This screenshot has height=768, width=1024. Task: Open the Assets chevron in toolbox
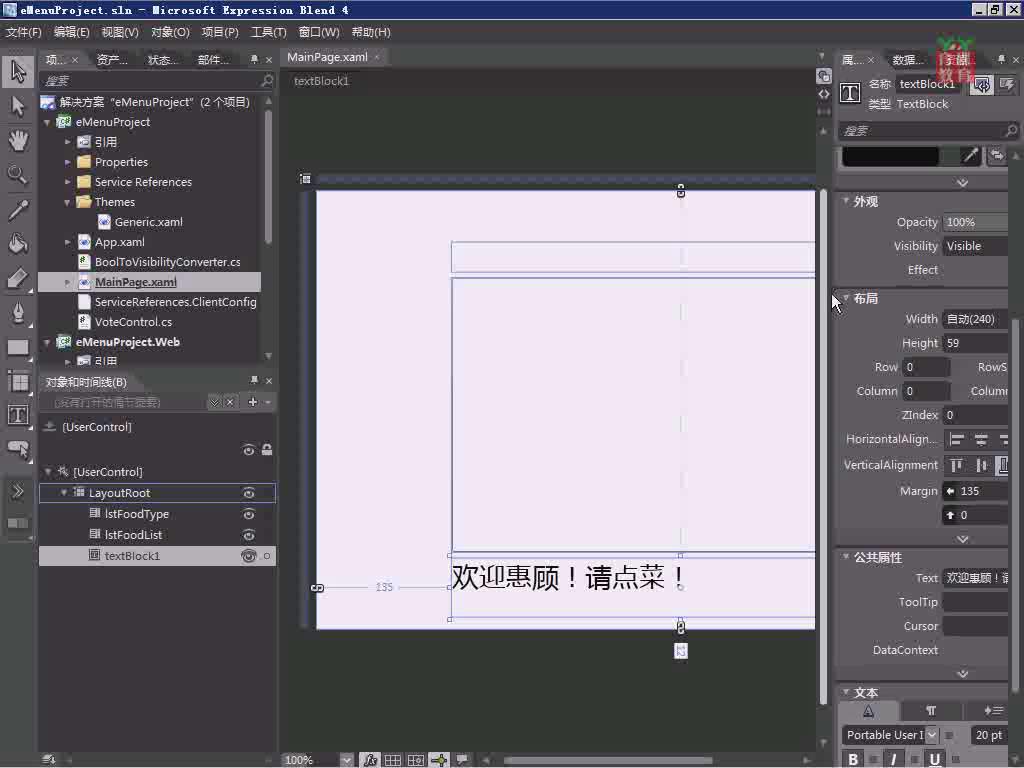pyautogui.click(x=18, y=490)
